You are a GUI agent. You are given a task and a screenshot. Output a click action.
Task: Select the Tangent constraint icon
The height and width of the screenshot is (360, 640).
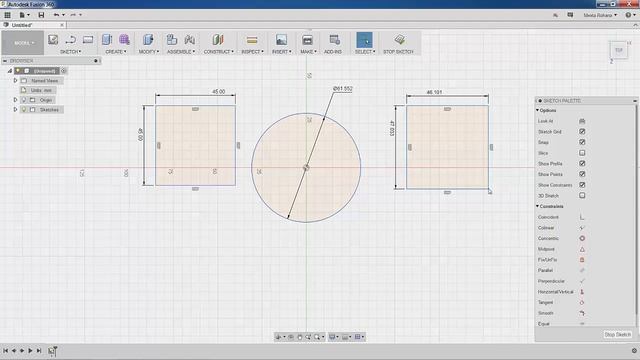pos(582,302)
